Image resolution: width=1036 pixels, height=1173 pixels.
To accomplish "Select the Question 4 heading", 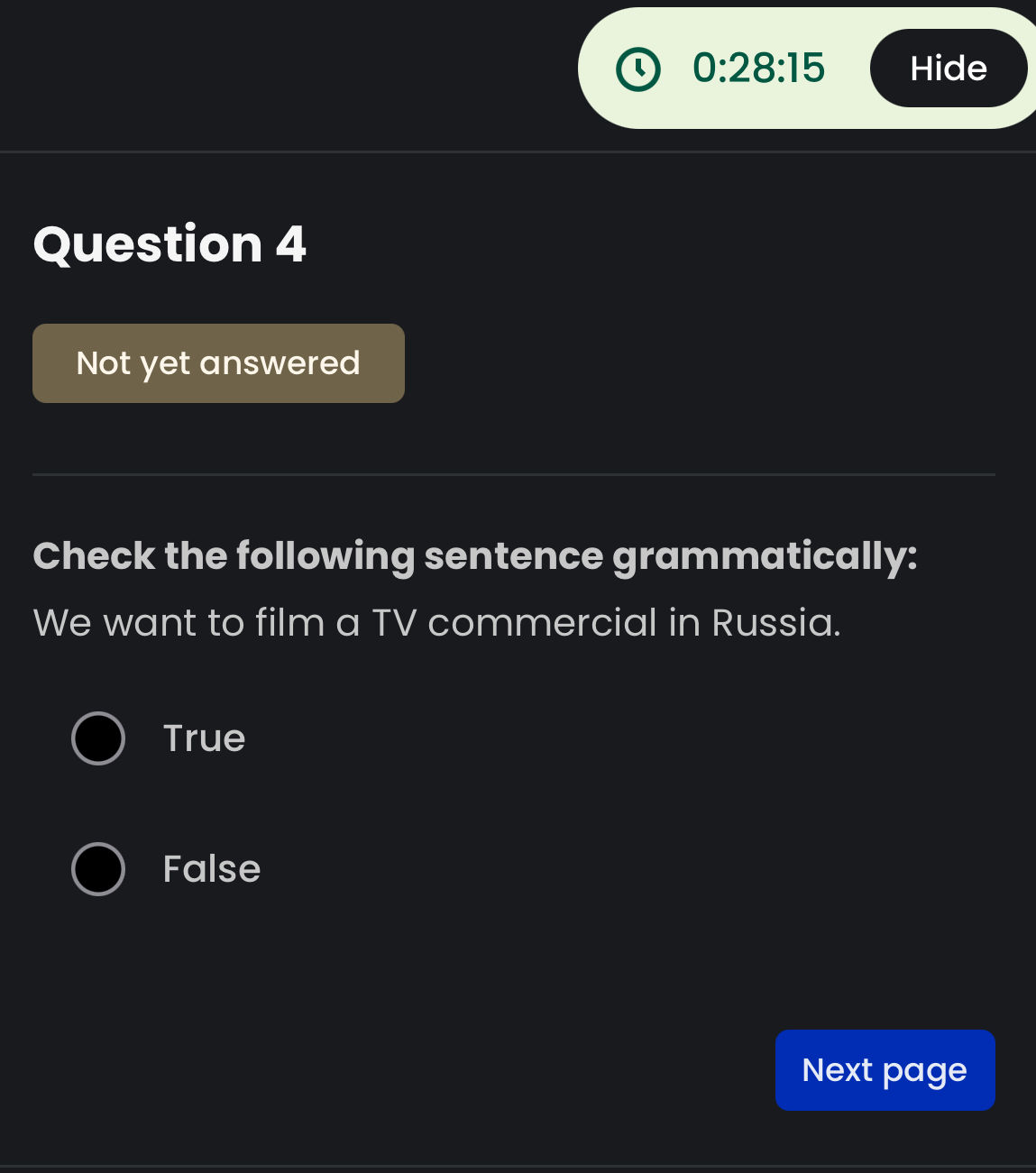I will click(x=170, y=243).
